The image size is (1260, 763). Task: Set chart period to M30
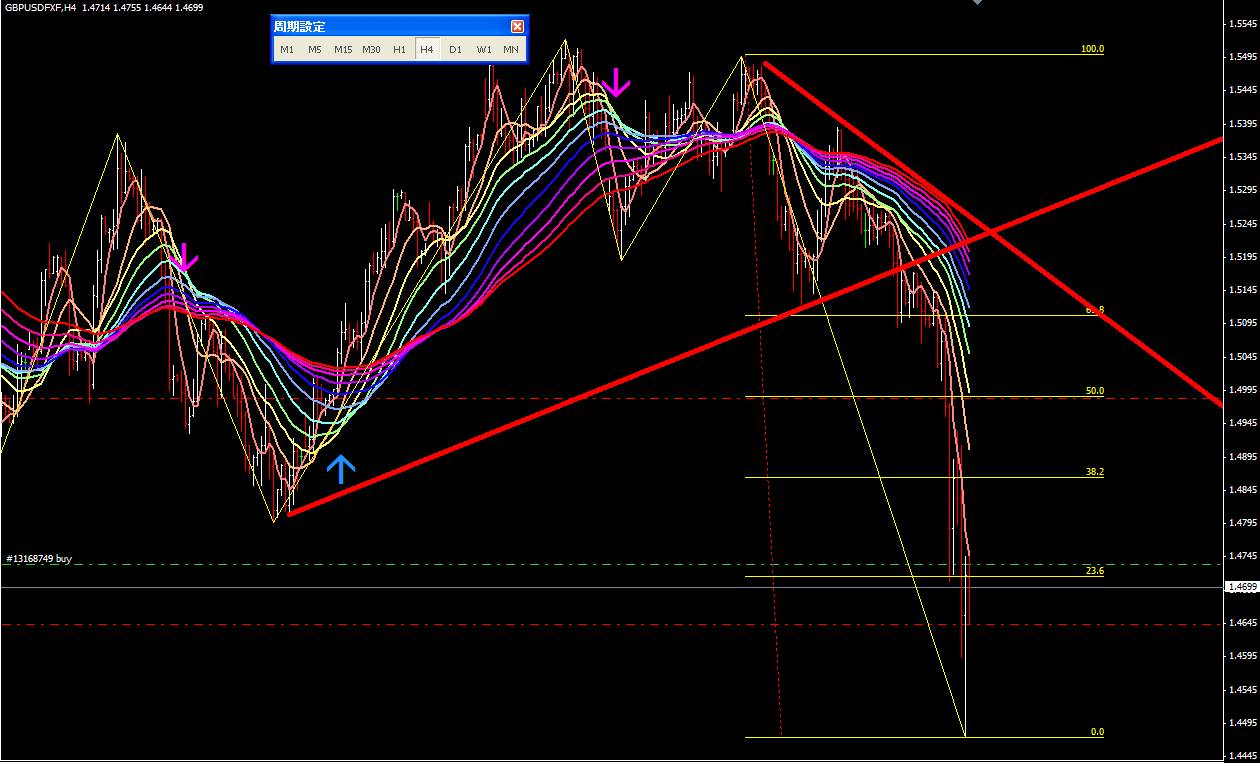(371, 49)
